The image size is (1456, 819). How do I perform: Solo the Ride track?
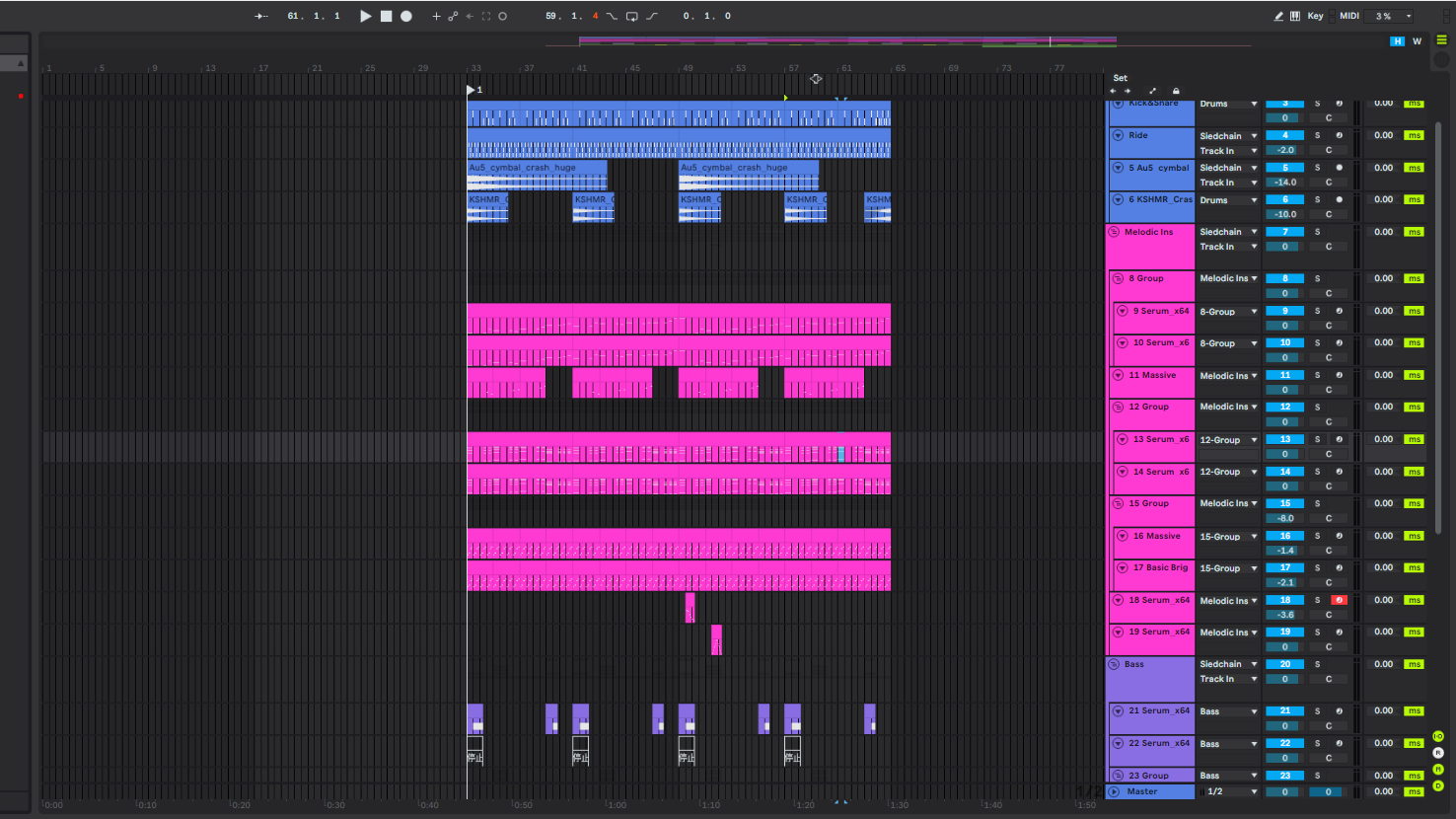tap(1317, 135)
